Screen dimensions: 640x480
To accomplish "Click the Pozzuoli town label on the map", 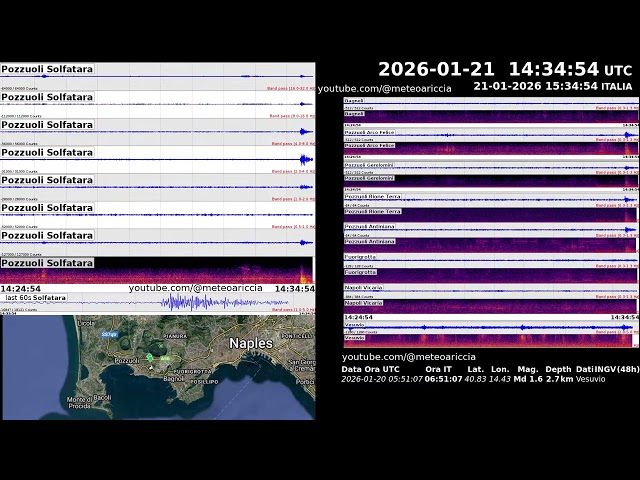I will [x=127, y=359].
